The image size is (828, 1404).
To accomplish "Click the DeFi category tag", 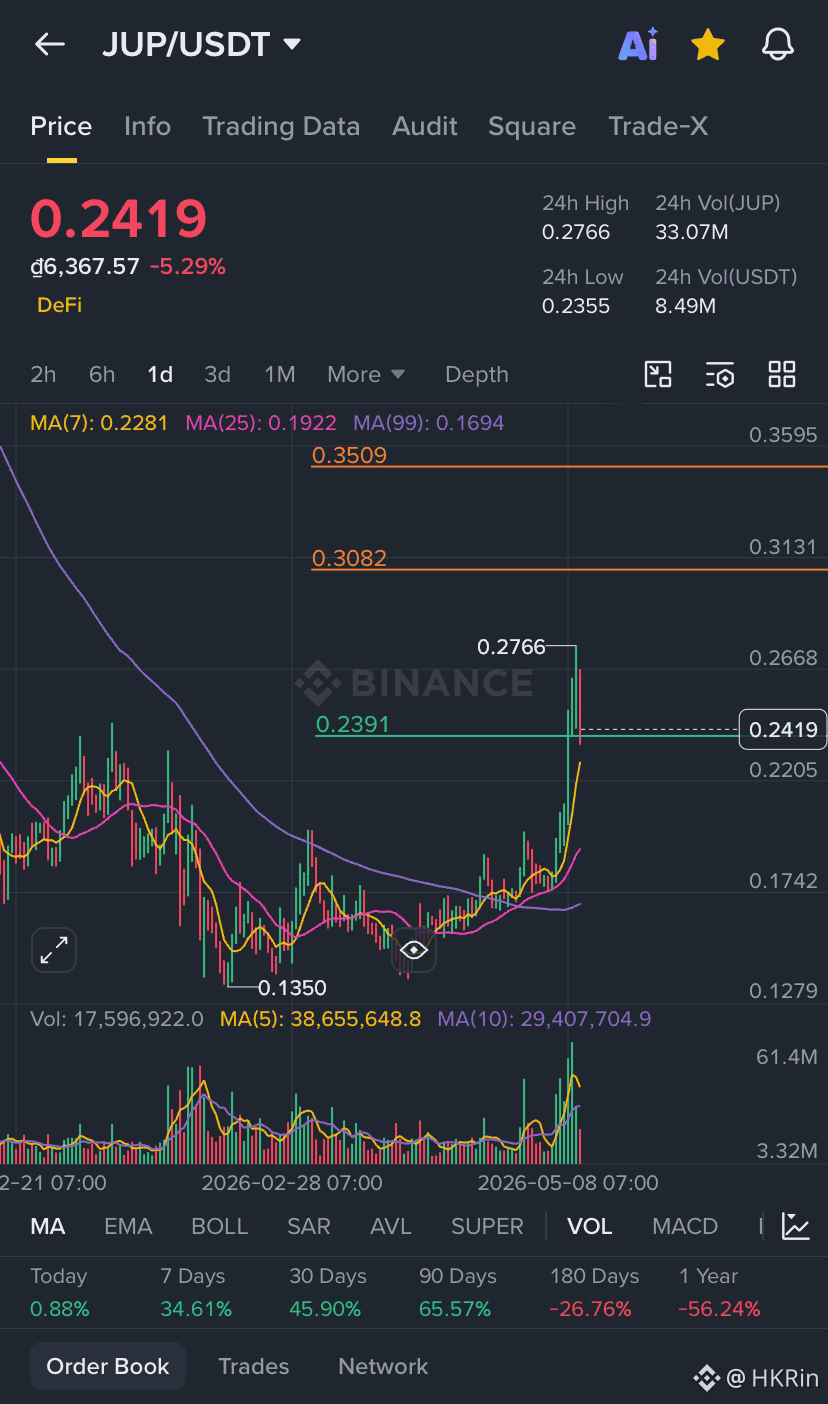I will [x=59, y=305].
